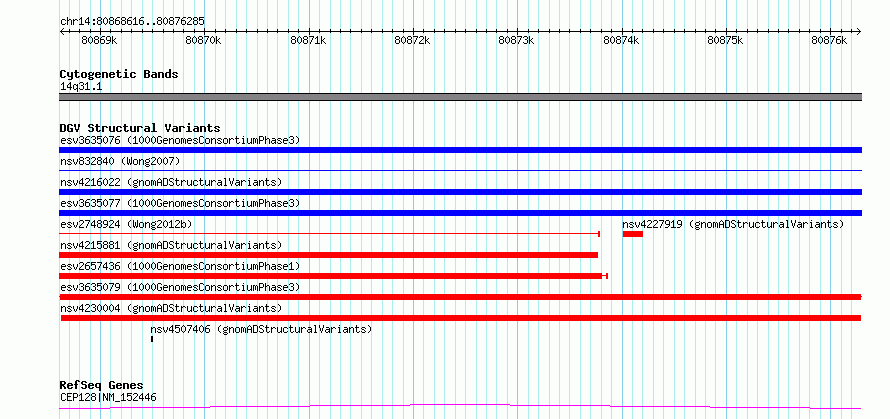Viewport: 890px width, 419px height.
Task: Click the 80871k ruler tick label
Action: pyautogui.click(x=308, y=40)
